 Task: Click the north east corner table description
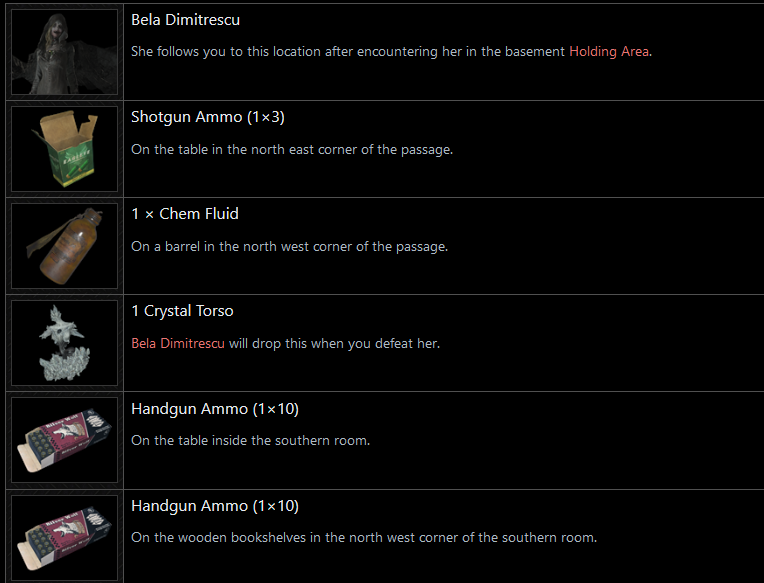(292, 150)
